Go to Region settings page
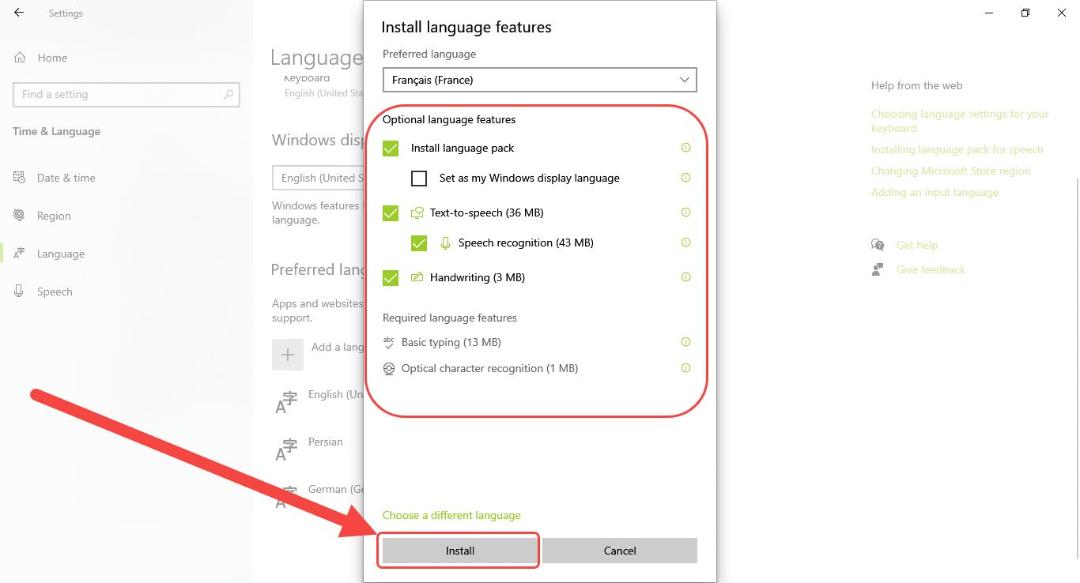The image size is (1080, 583). click(x=54, y=216)
